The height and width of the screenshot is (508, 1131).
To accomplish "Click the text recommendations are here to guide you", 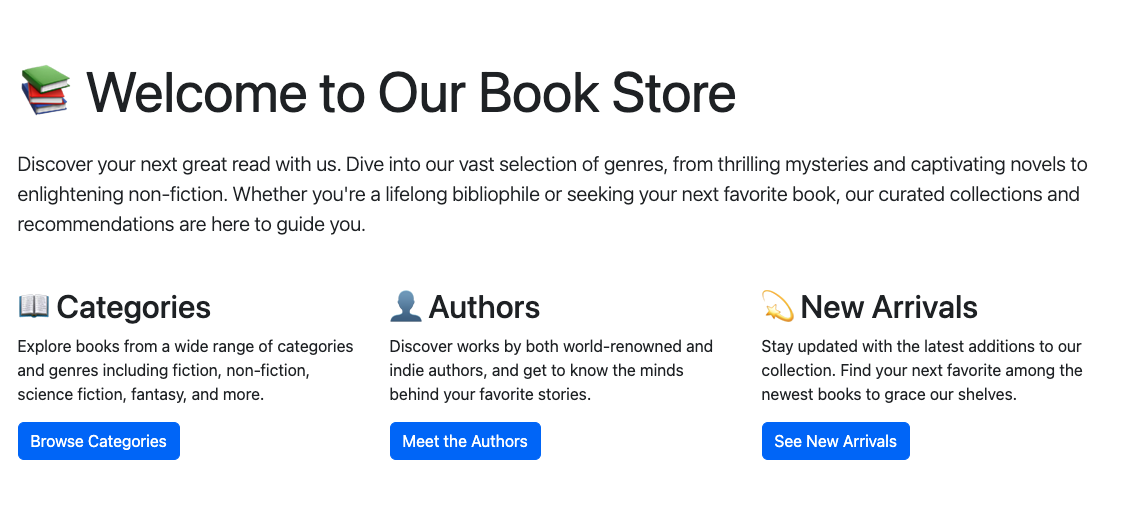I will tap(192, 224).
